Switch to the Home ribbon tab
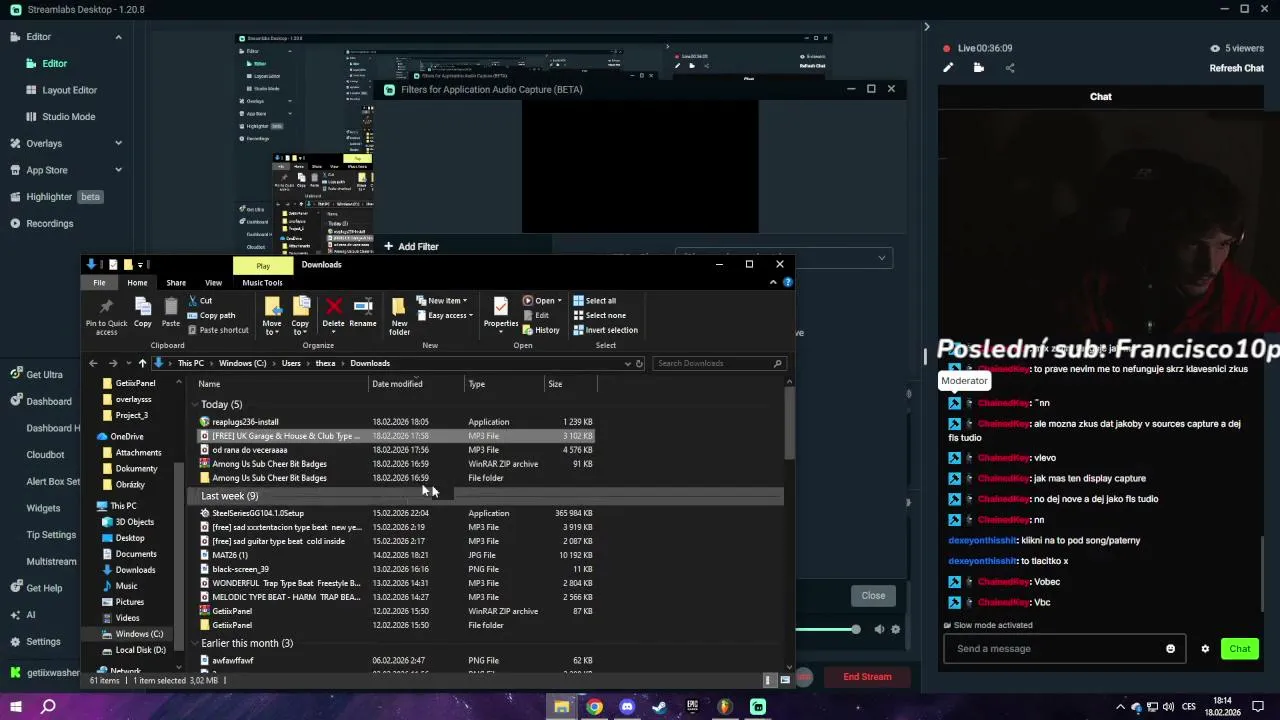The image size is (1280, 720). click(x=137, y=283)
